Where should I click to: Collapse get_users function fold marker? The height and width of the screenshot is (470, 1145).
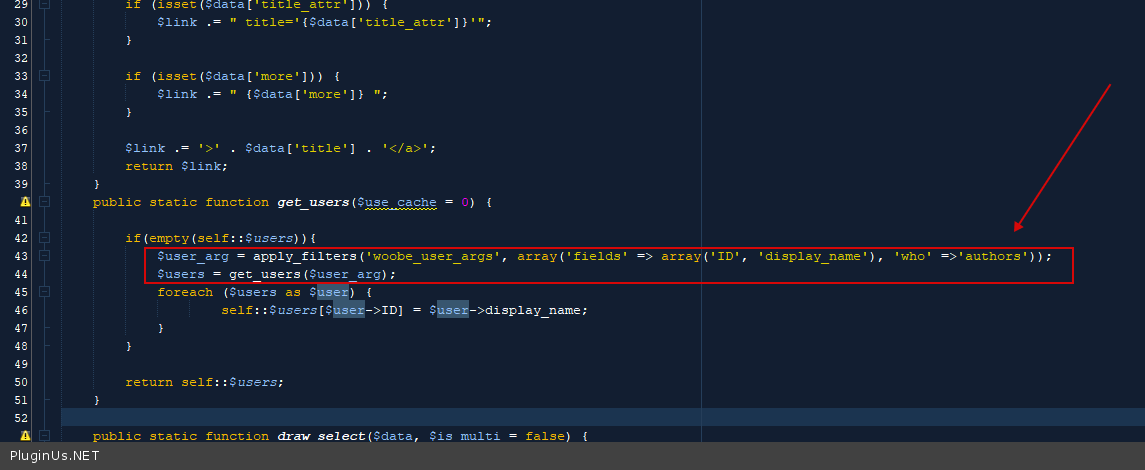click(43, 202)
